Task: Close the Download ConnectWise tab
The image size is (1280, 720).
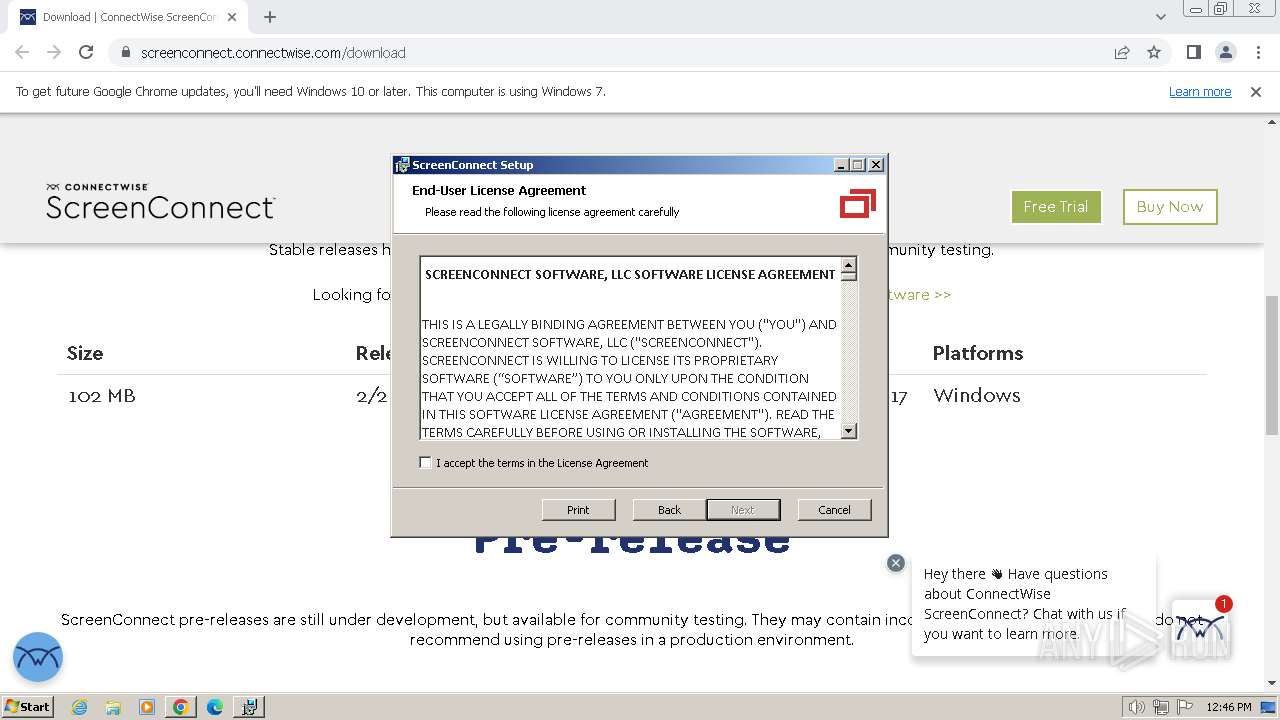Action: pyautogui.click(x=234, y=17)
